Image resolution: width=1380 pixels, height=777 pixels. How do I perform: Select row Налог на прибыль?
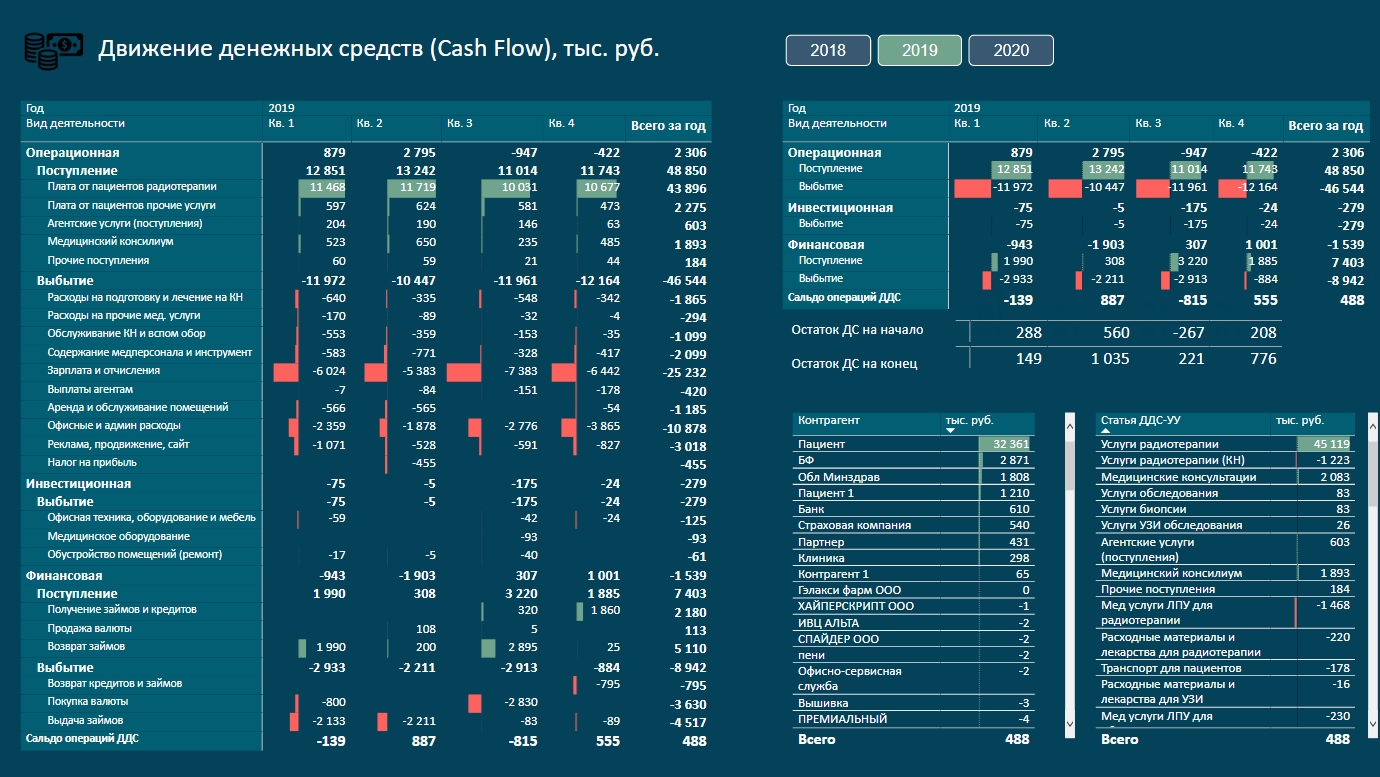pyautogui.click(x=365, y=463)
